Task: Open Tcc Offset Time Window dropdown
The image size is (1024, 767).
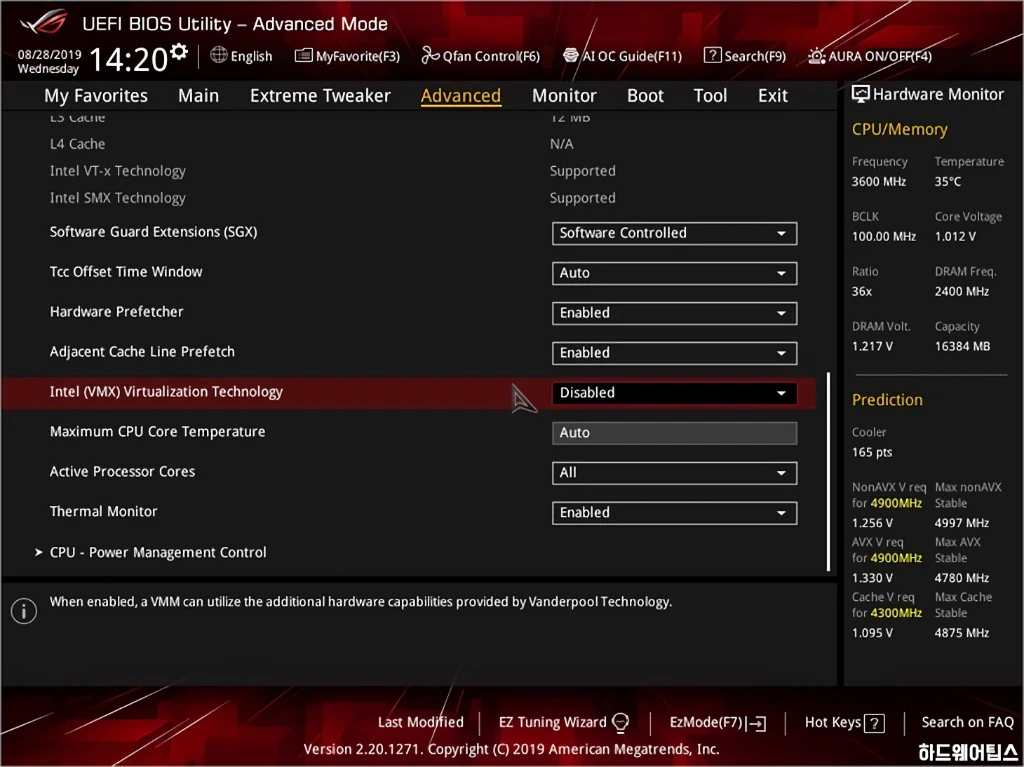Action: point(674,273)
